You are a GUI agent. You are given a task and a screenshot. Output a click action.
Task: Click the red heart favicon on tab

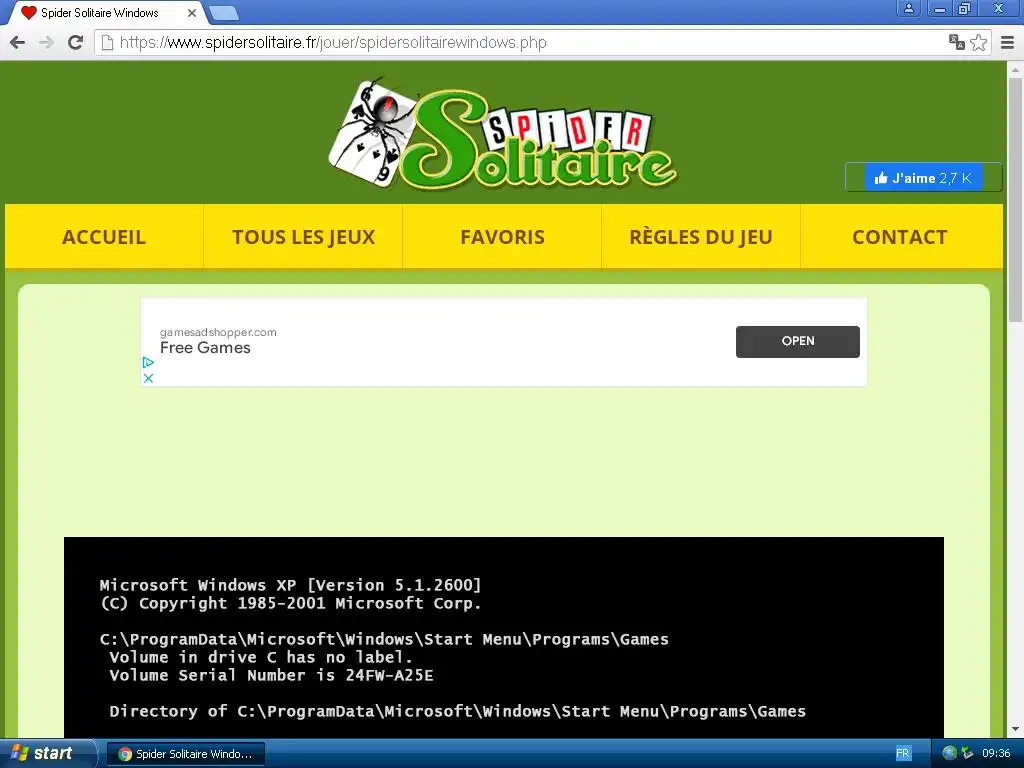click(x=29, y=12)
